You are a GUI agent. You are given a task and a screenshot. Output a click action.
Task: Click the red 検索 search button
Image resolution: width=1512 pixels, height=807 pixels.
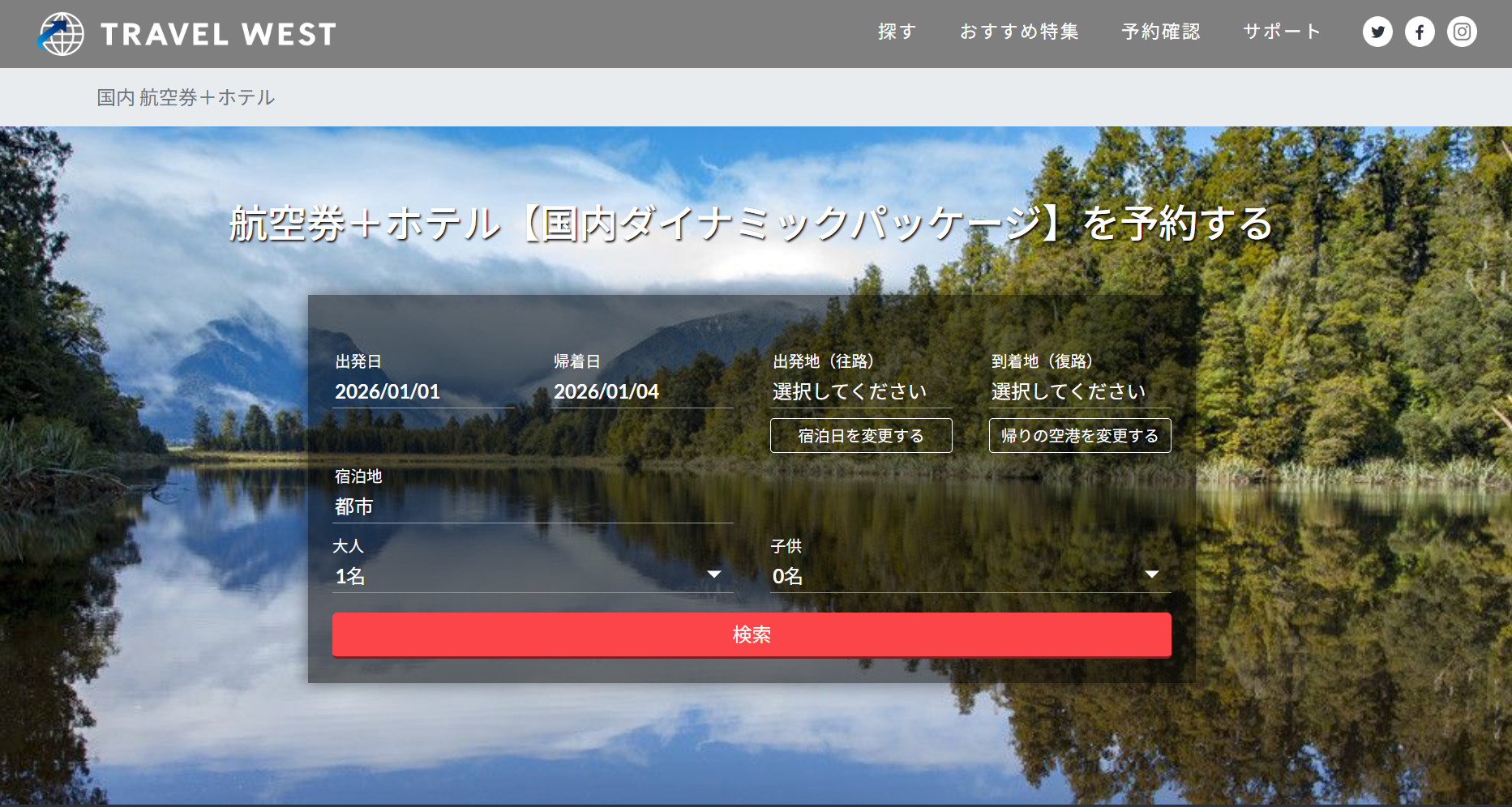click(x=752, y=634)
